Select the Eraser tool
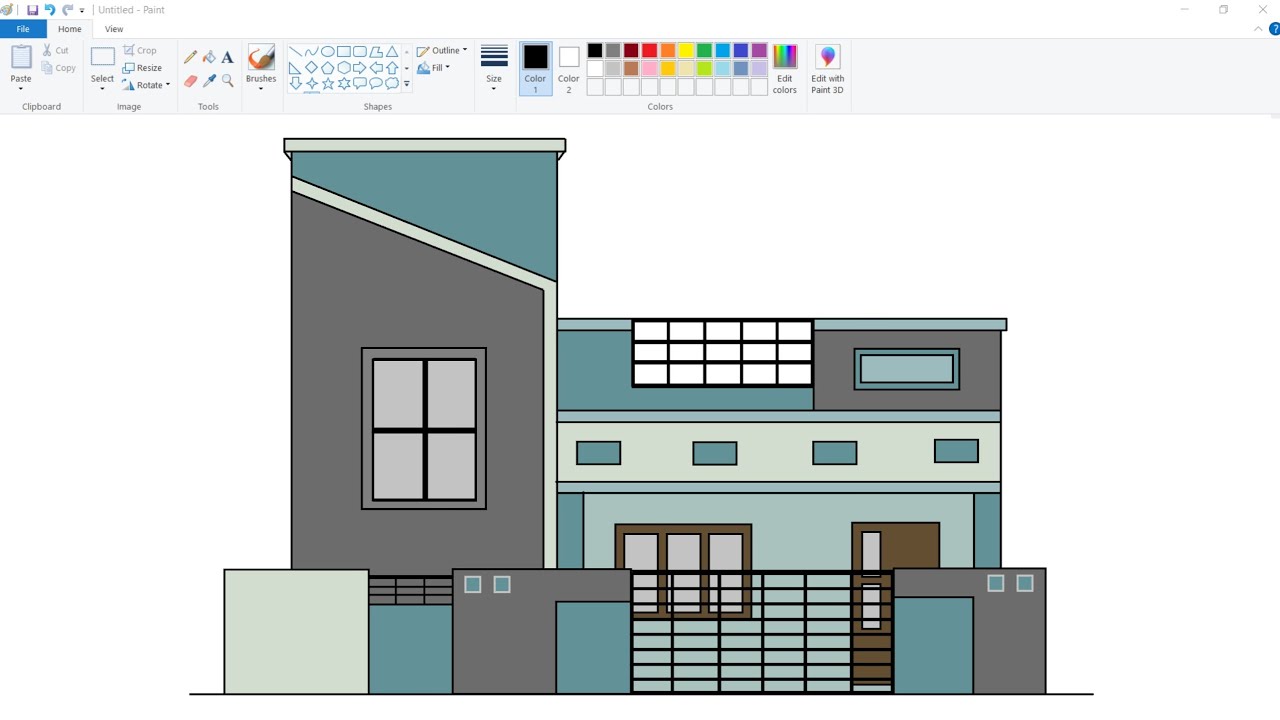This screenshot has height=720, width=1280. tap(190, 81)
